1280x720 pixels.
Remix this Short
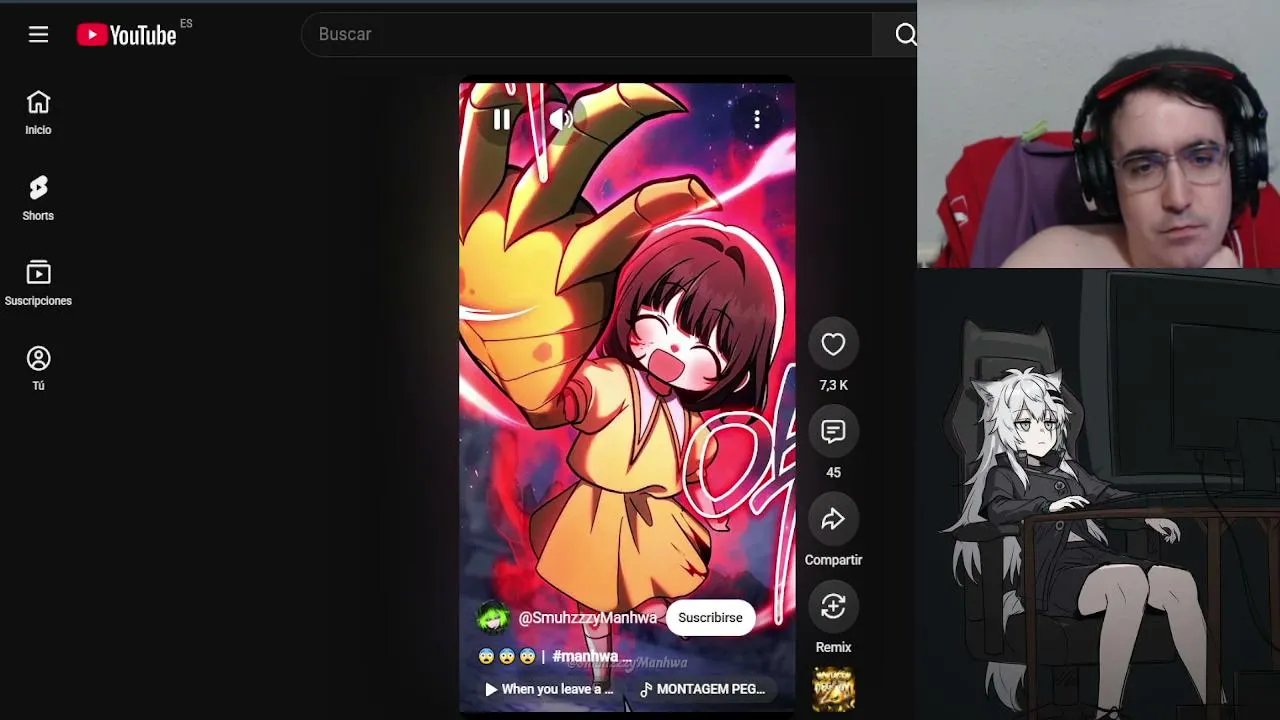point(833,606)
